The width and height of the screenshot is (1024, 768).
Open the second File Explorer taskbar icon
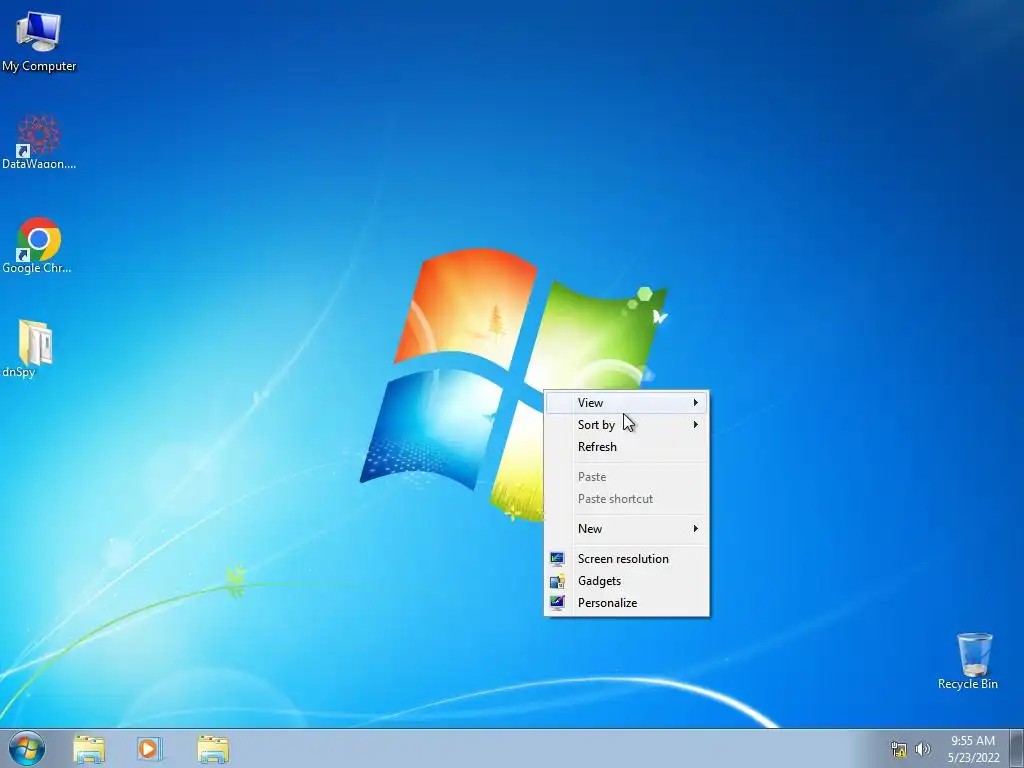(x=213, y=749)
